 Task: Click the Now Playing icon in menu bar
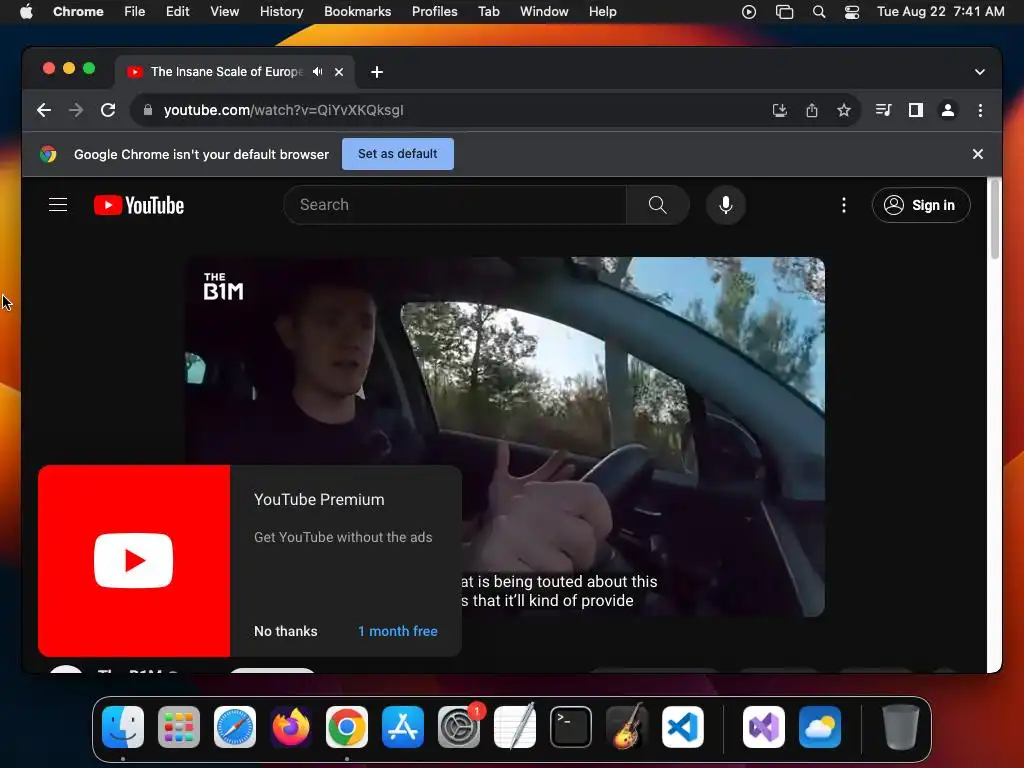pos(749,12)
